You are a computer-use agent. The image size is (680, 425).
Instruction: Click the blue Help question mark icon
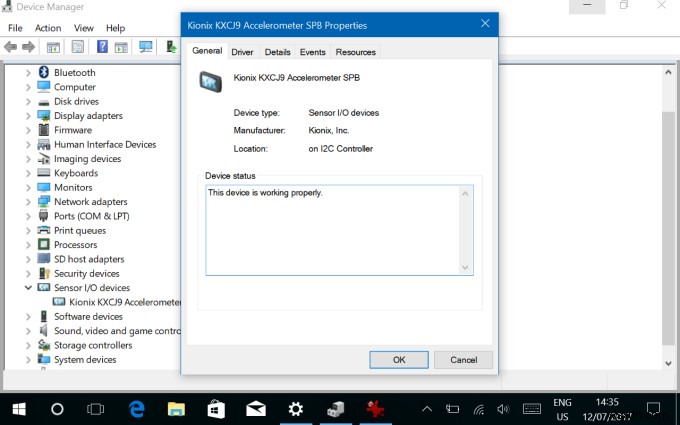point(102,46)
